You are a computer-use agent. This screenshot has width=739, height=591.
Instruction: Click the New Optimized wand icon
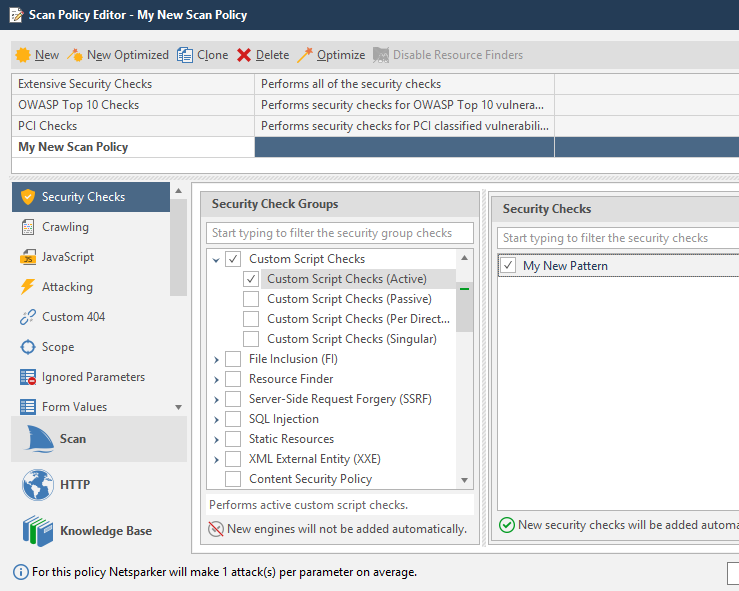click(x=75, y=55)
